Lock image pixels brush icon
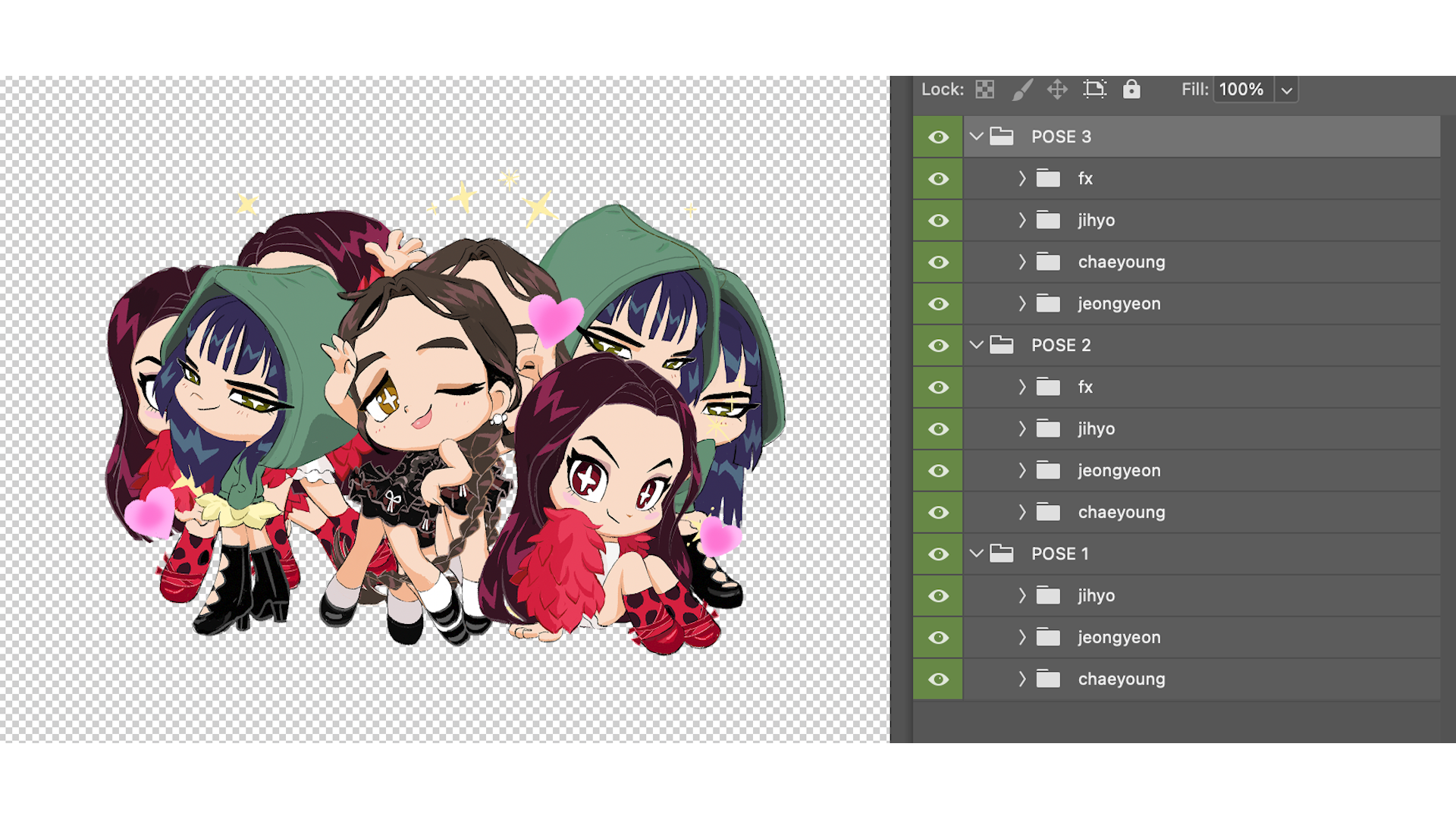1456x819 pixels. point(1021,89)
